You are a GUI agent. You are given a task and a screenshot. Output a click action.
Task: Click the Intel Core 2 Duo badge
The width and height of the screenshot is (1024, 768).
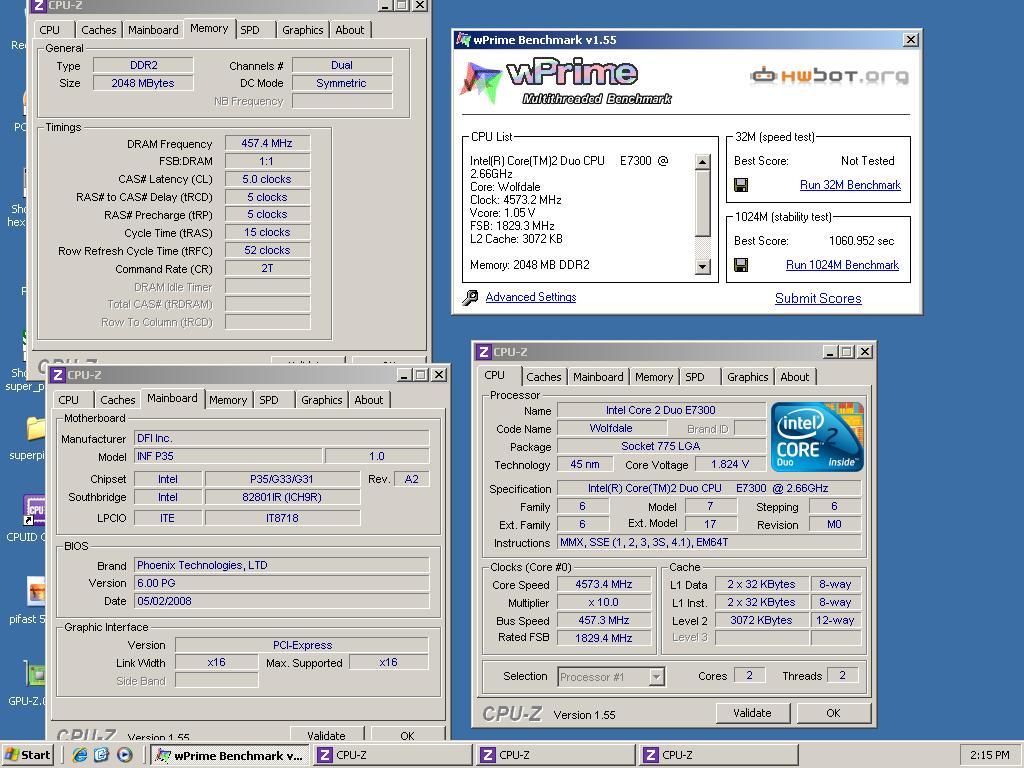pyautogui.click(x=817, y=437)
